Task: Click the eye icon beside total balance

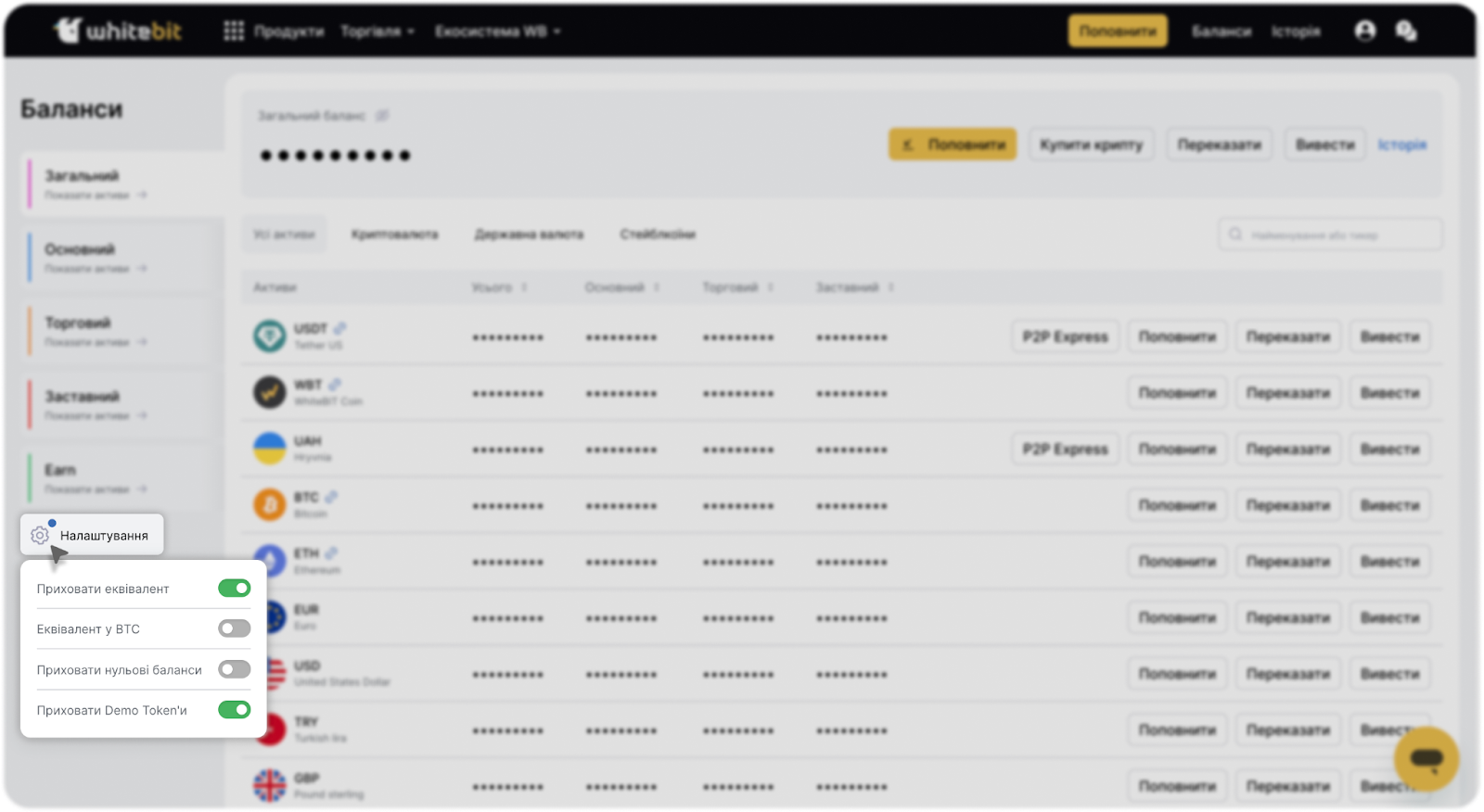Action: 382,116
